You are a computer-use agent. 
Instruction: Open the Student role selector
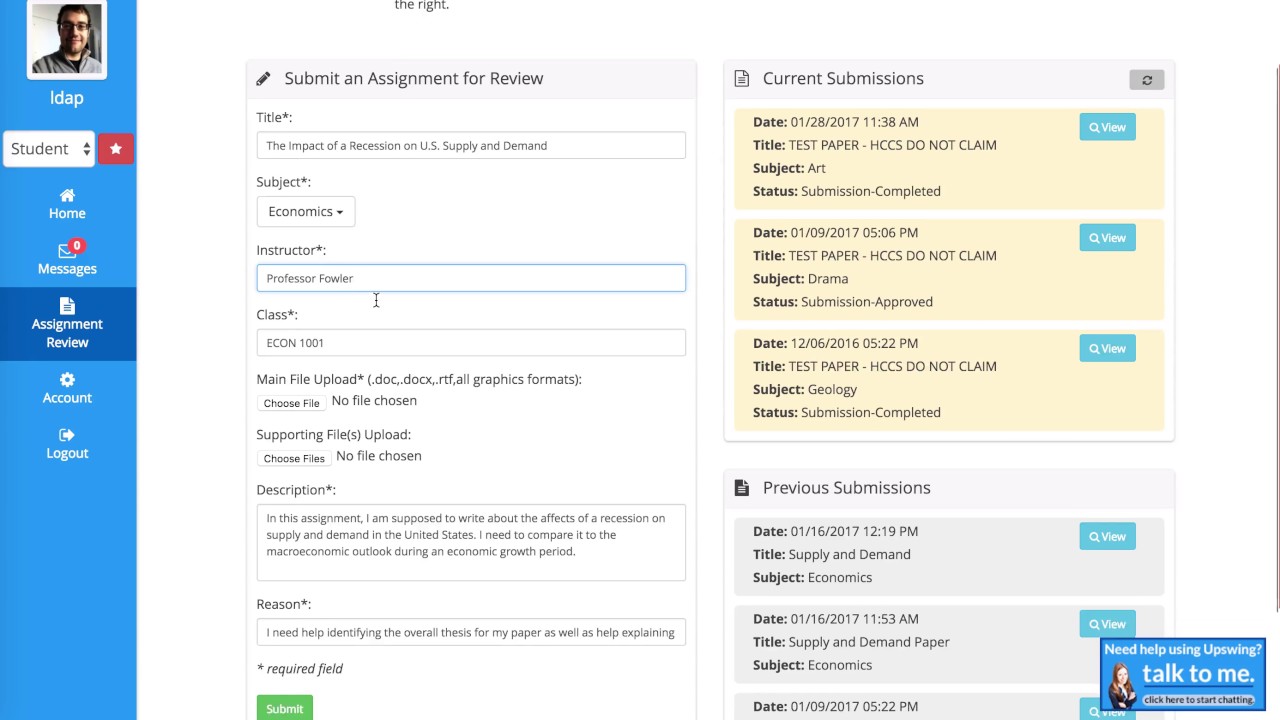click(x=49, y=149)
